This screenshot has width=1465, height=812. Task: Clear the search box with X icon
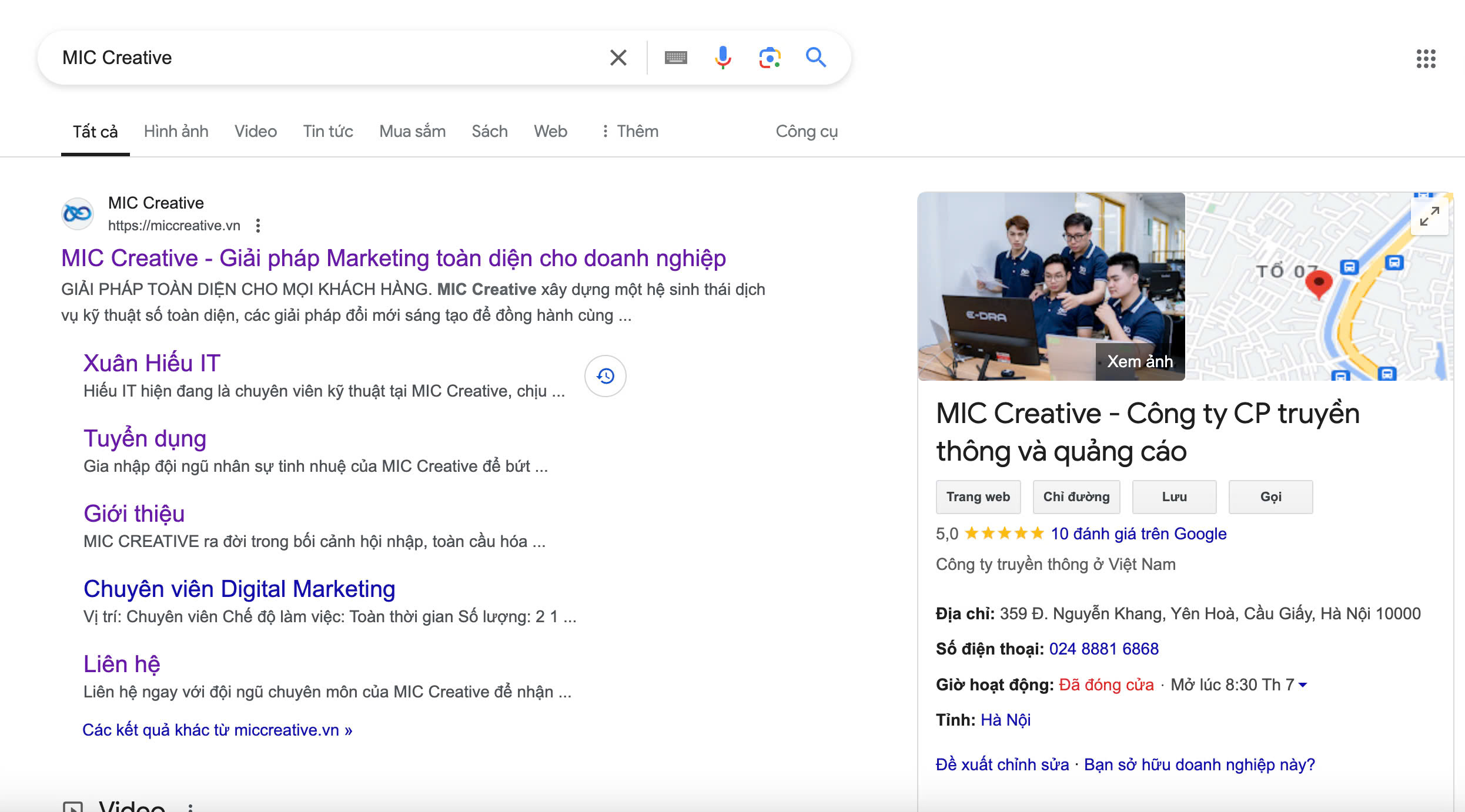coord(618,58)
